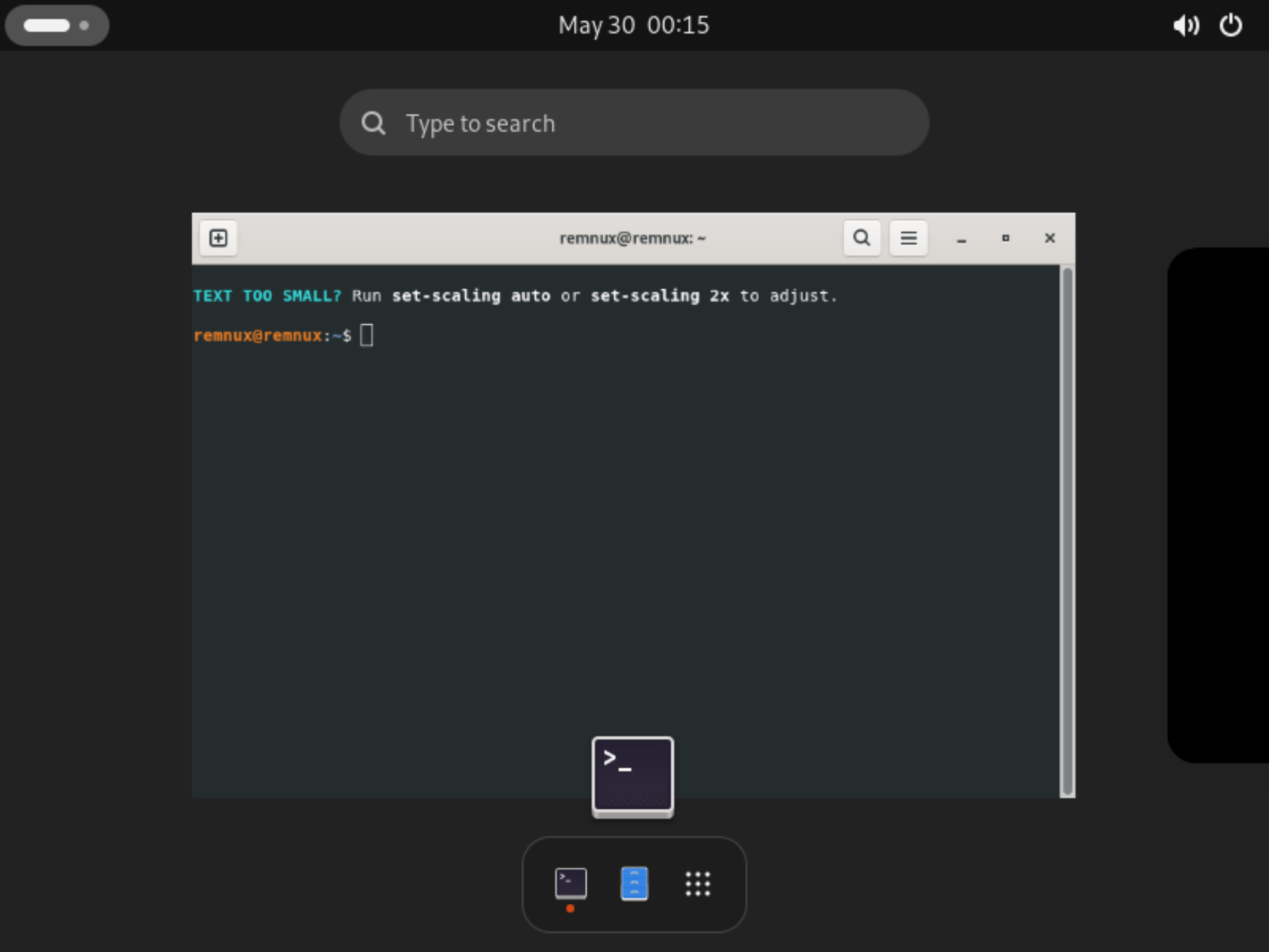The image size is (1269, 952).
Task: Open the power menu in top bar
Action: pos(1230,25)
